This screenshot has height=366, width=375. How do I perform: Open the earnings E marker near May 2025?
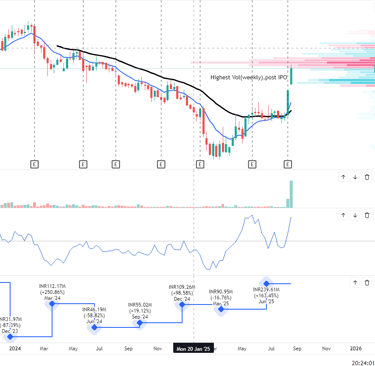252,164
